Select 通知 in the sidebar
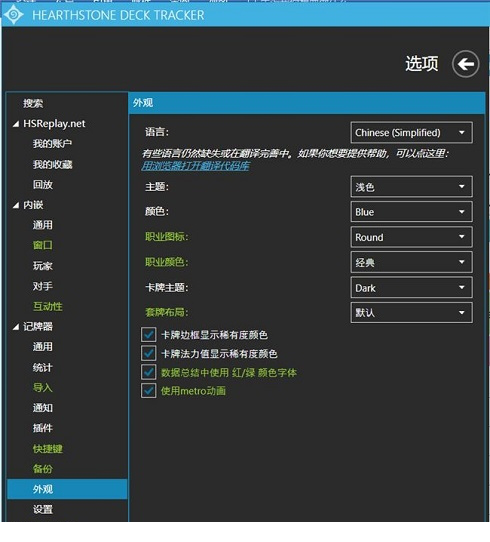The width and height of the screenshot is (490, 542). 43,408
